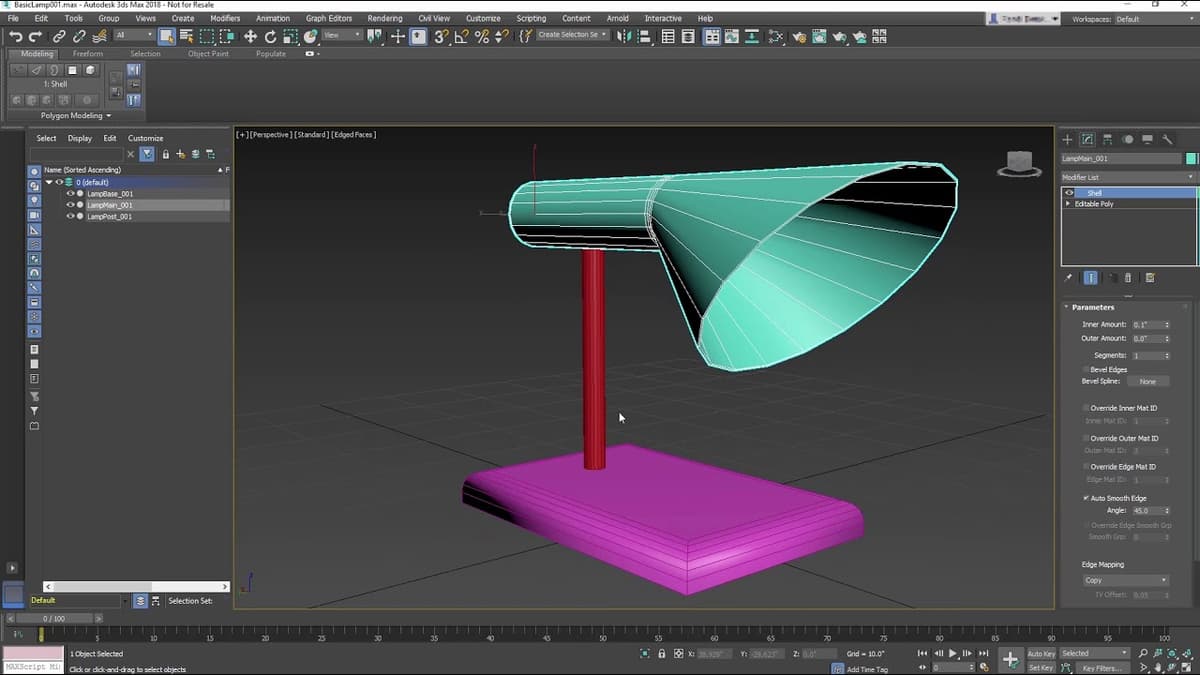
Task: Open the Edge Mapping Copy dropdown
Action: pos(1126,580)
